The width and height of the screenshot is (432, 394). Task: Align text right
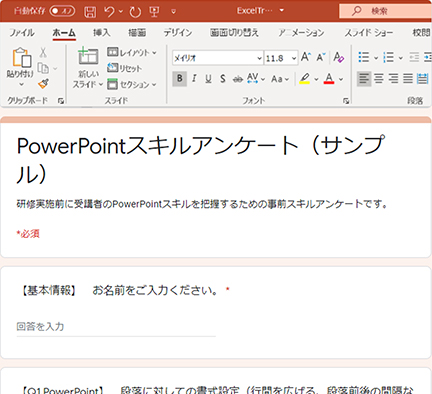pos(393,79)
